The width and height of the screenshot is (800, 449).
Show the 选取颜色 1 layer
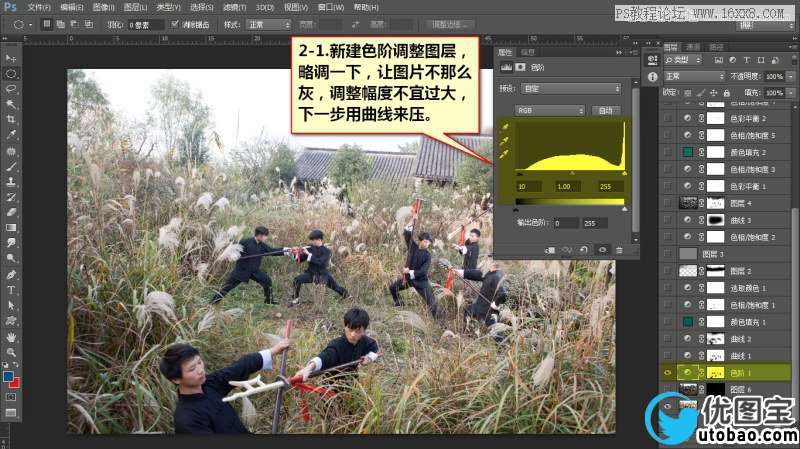(667, 288)
